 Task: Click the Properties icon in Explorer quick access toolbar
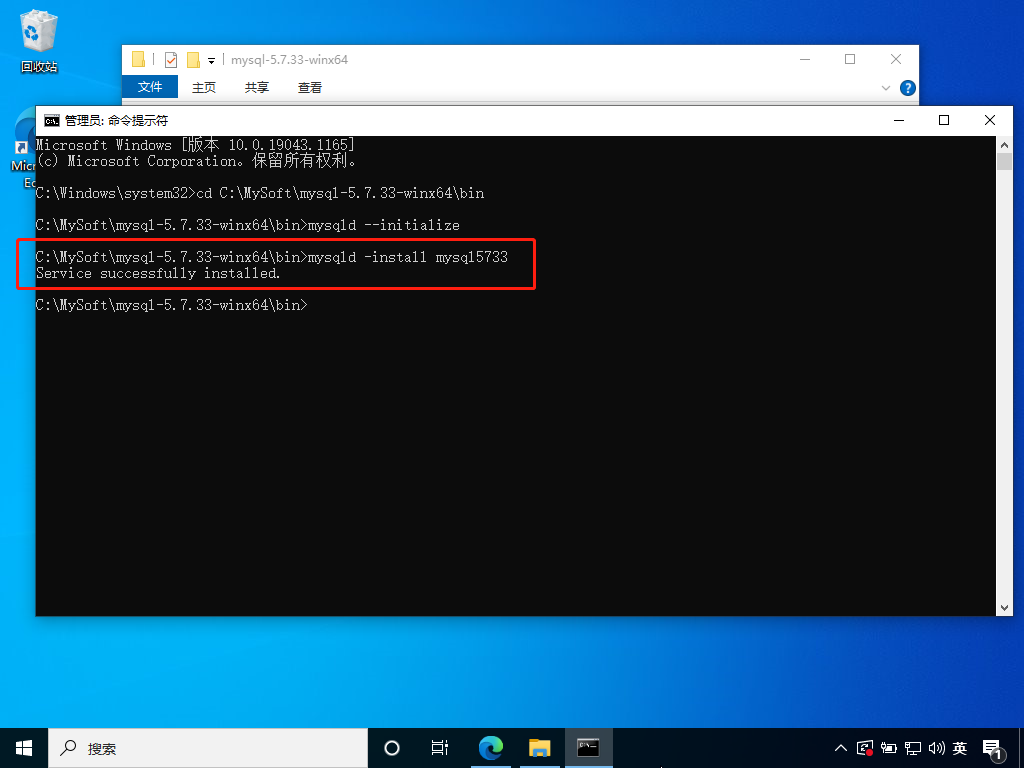pyautogui.click(x=170, y=60)
